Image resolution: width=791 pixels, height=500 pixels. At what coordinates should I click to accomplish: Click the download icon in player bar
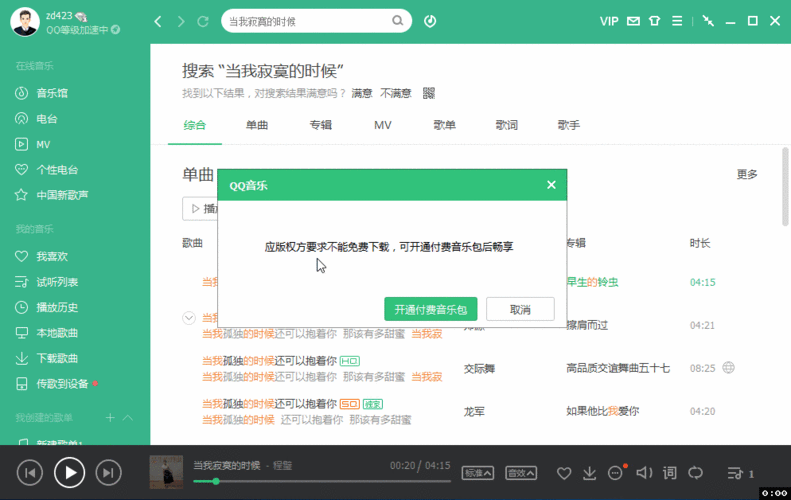(590, 473)
